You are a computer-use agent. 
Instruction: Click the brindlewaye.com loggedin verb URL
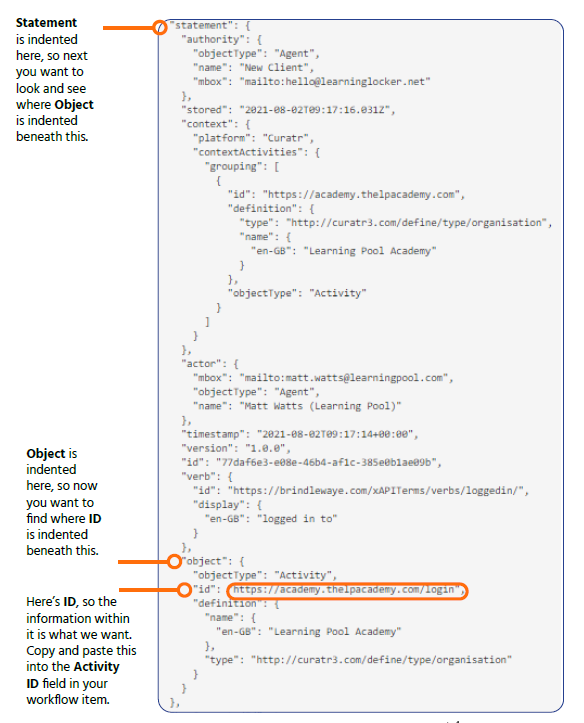[x=376, y=491]
